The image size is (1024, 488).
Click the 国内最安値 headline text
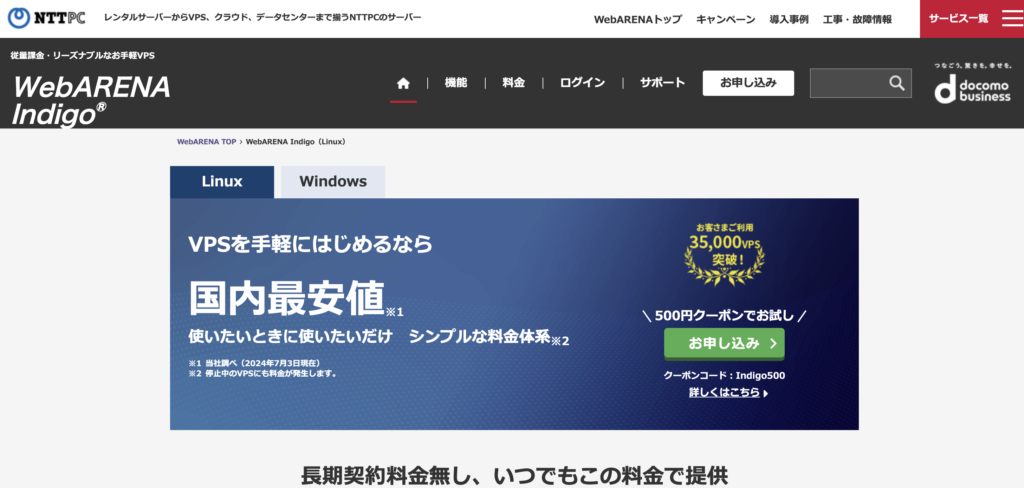(x=286, y=297)
